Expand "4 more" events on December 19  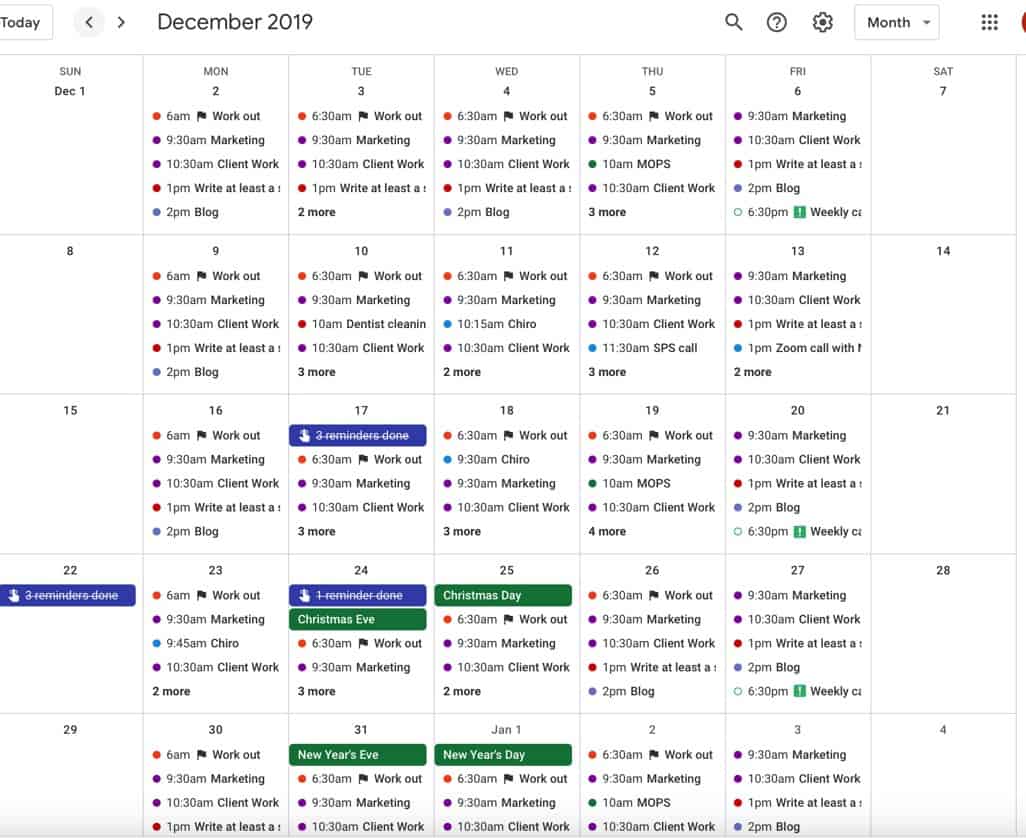[607, 532]
